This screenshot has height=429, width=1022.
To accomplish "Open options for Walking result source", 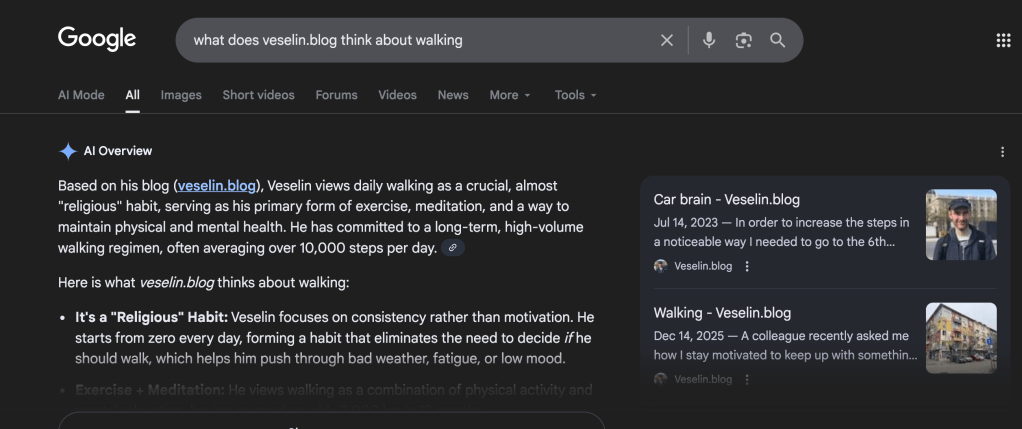I will (x=747, y=379).
